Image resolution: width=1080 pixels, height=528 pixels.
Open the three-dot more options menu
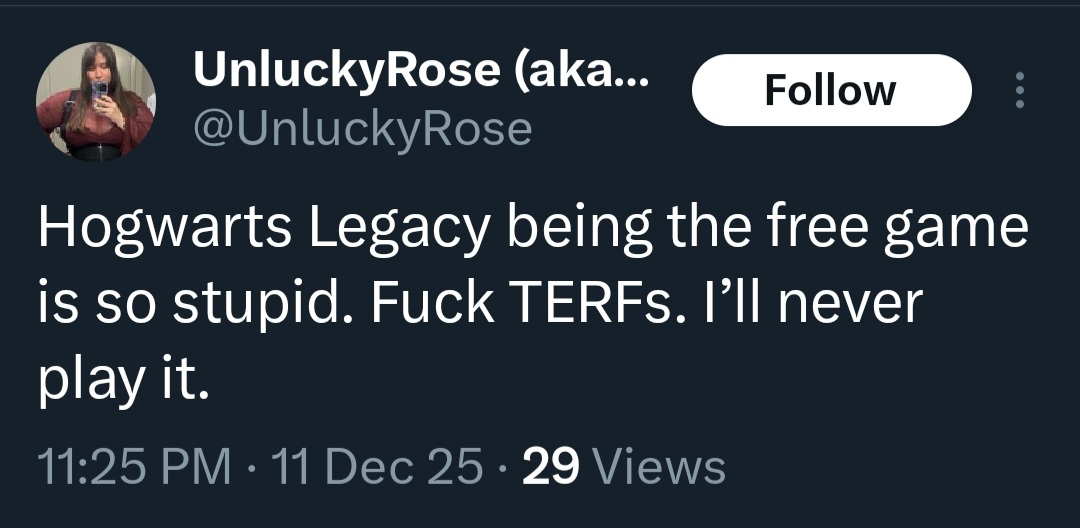(1020, 89)
